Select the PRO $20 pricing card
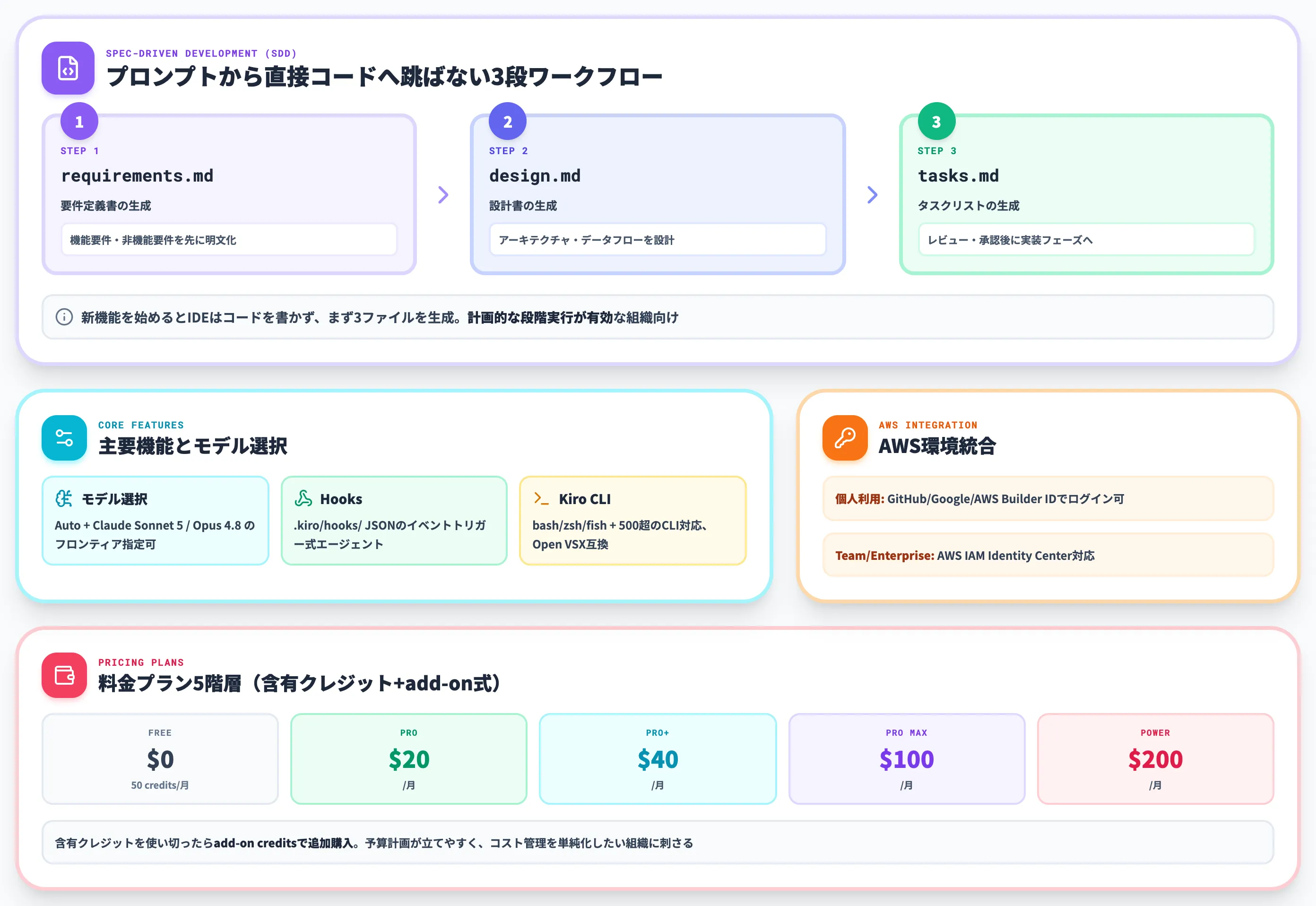The width and height of the screenshot is (1316, 906). (x=408, y=758)
